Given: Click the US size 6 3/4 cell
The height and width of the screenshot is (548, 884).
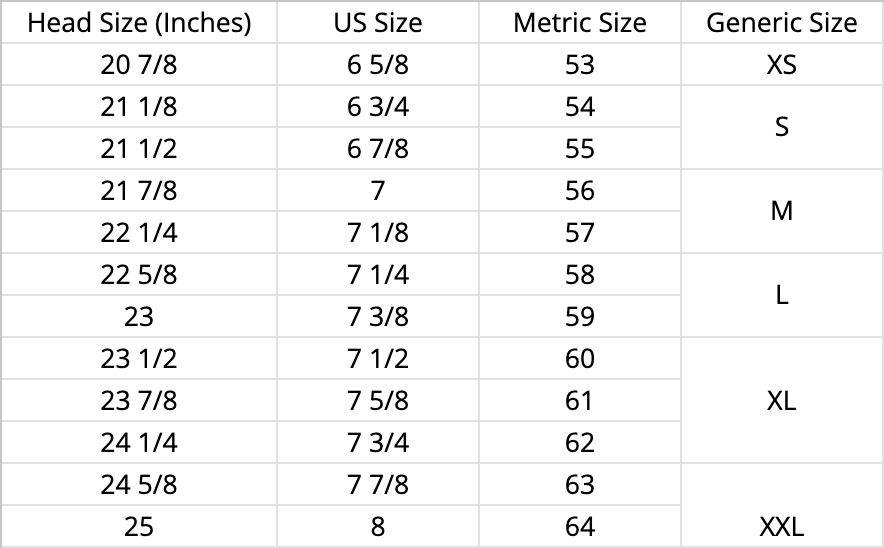Looking at the screenshot, I should click(378, 107).
